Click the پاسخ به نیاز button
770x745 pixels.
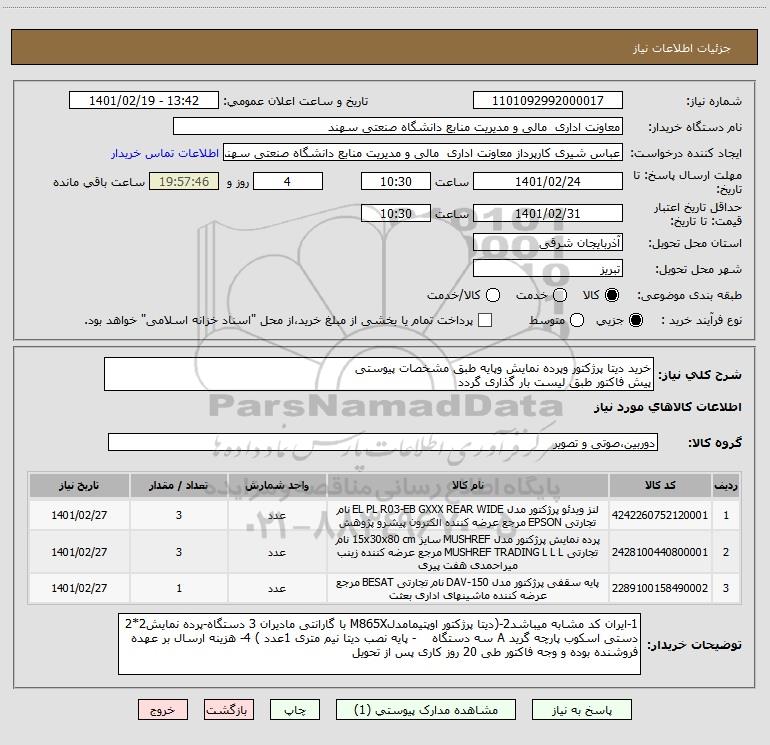[582, 710]
